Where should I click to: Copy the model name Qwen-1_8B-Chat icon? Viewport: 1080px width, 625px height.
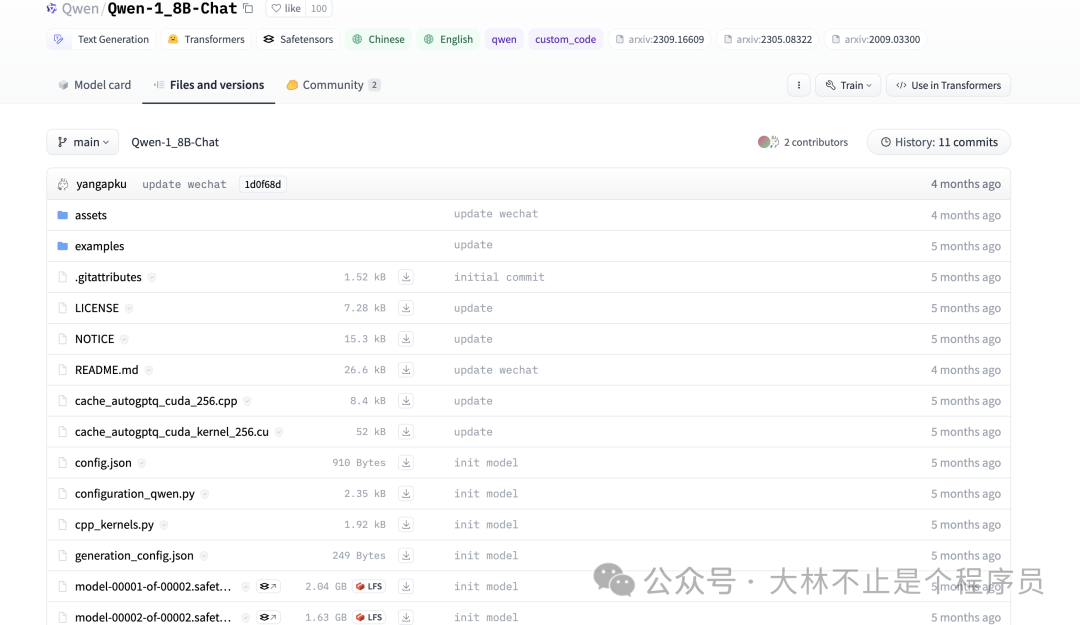(x=248, y=9)
